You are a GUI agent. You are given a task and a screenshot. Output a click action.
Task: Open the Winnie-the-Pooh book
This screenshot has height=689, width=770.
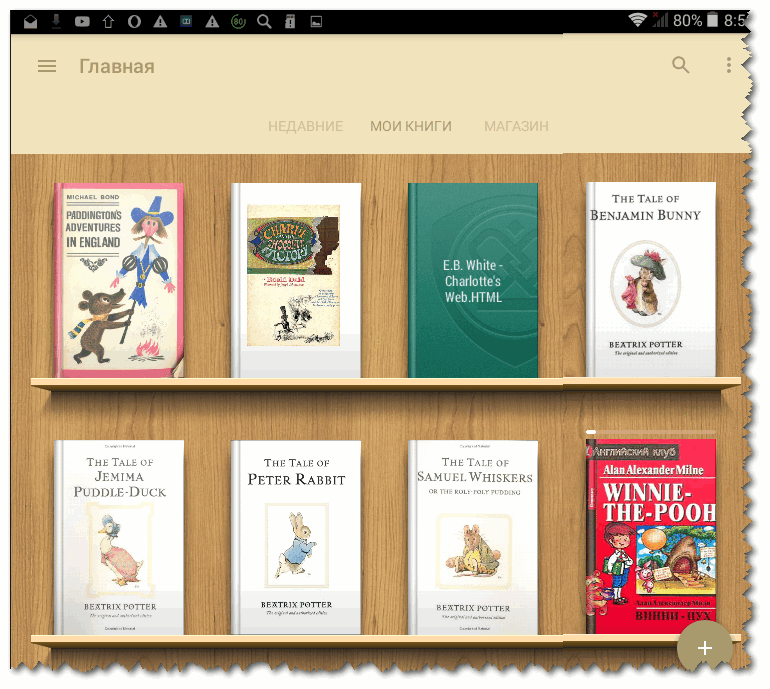[651, 536]
